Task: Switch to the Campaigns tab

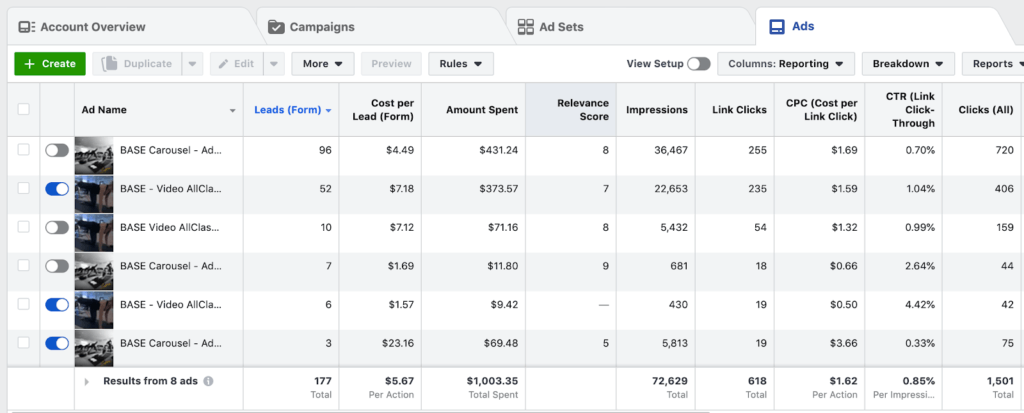Action: point(322,27)
